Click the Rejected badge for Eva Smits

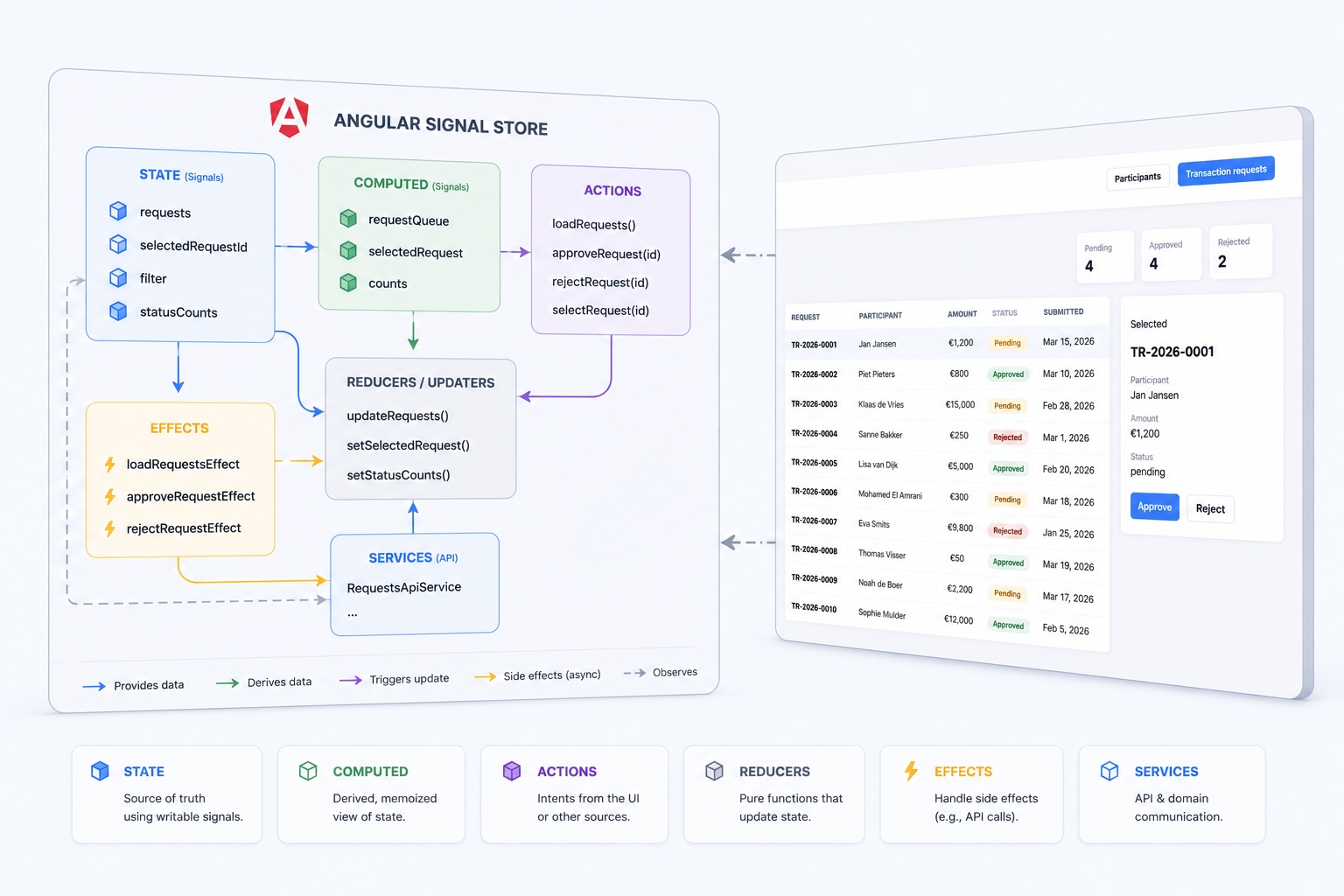(1007, 531)
